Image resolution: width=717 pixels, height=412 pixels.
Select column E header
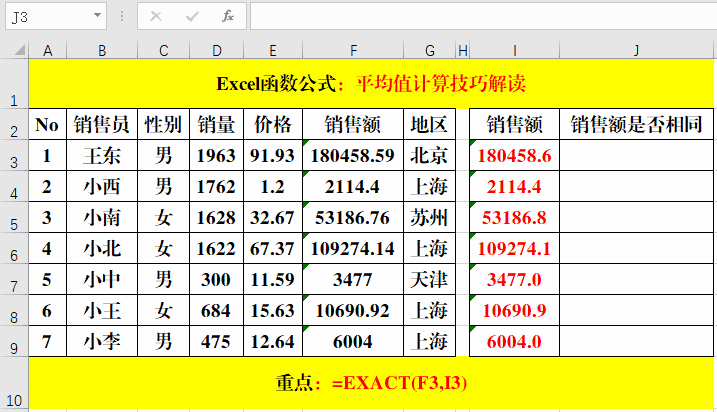point(273,50)
